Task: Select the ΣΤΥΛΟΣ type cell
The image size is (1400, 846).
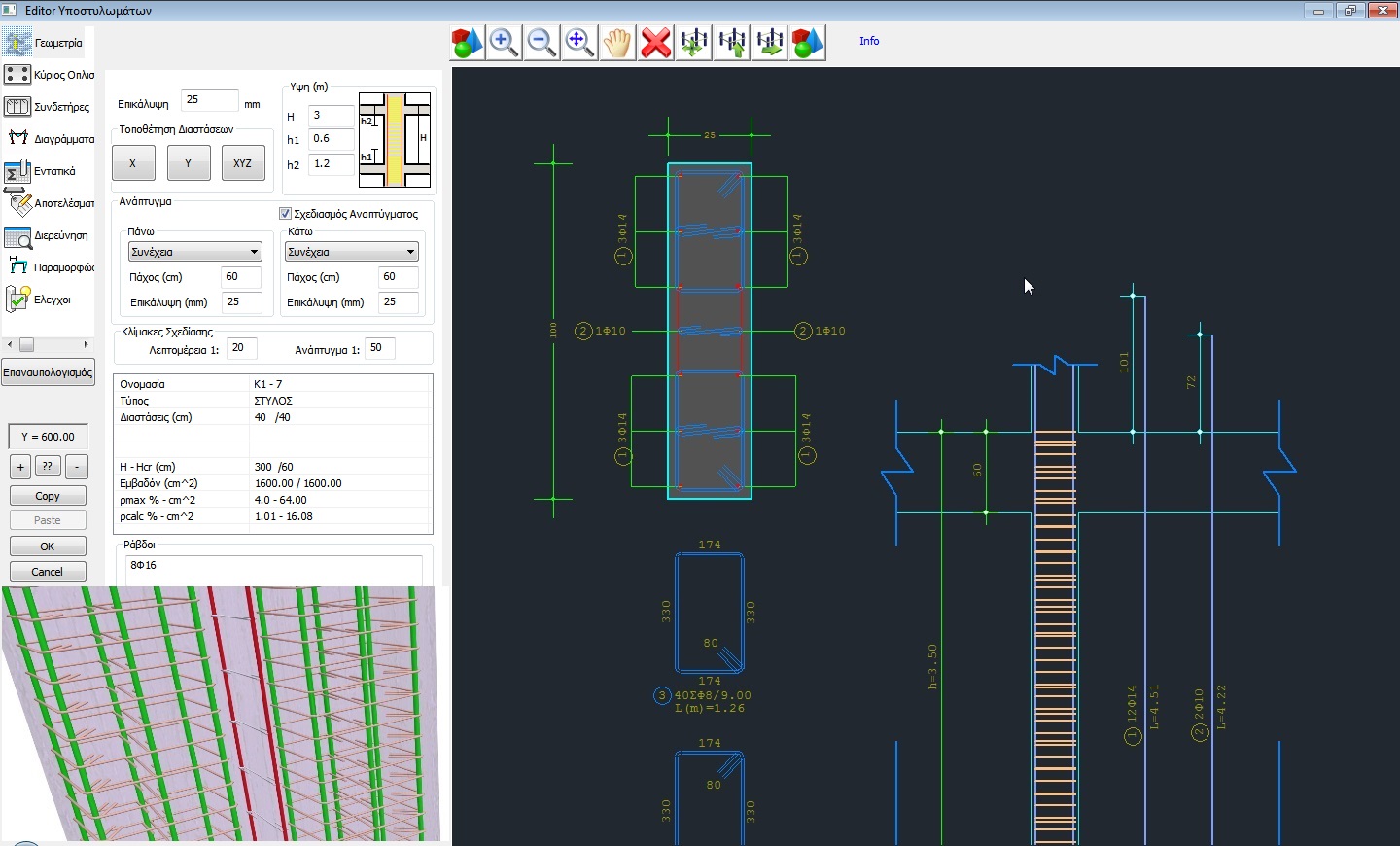Action: 340,401
